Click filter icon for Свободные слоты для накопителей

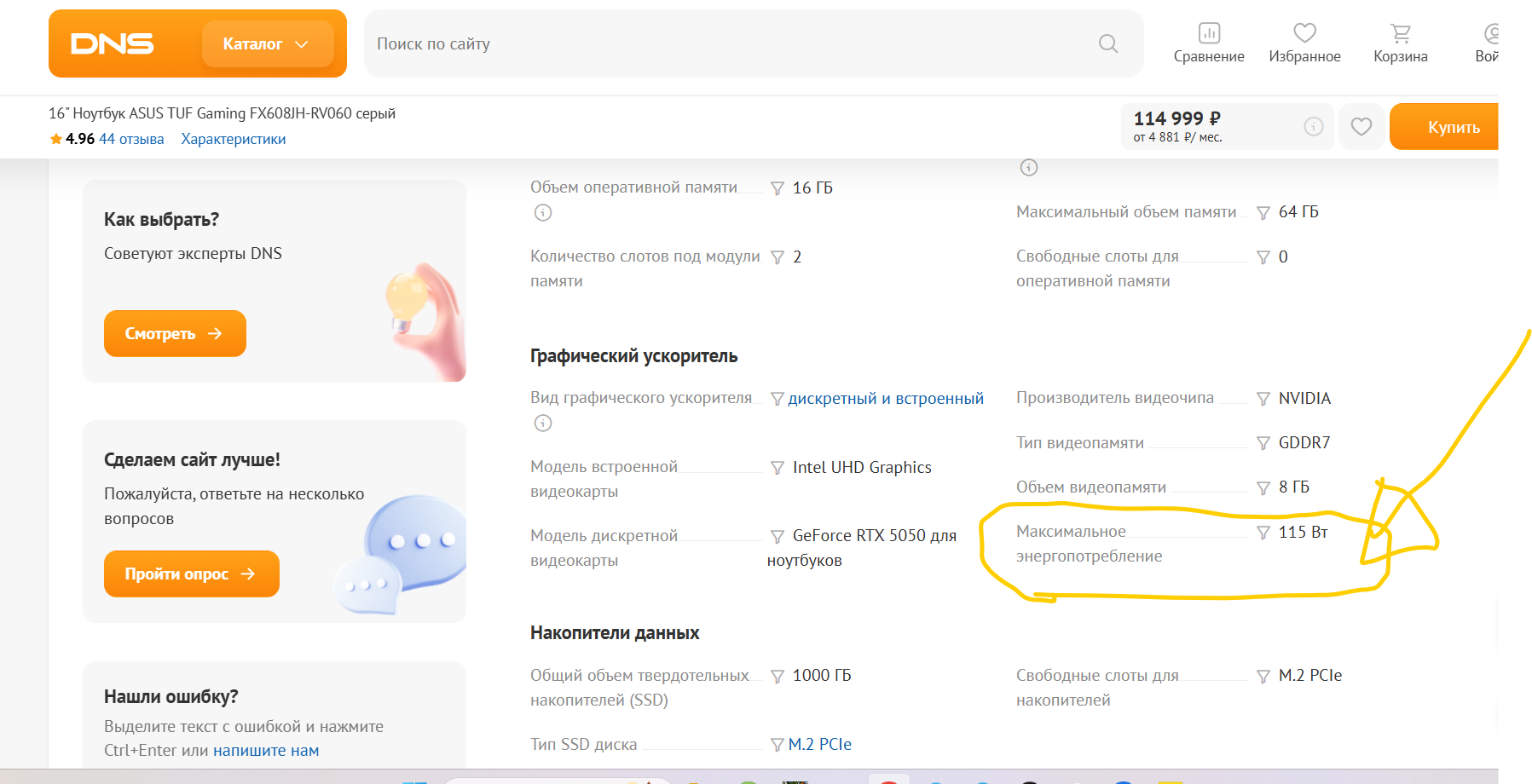click(x=1263, y=676)
